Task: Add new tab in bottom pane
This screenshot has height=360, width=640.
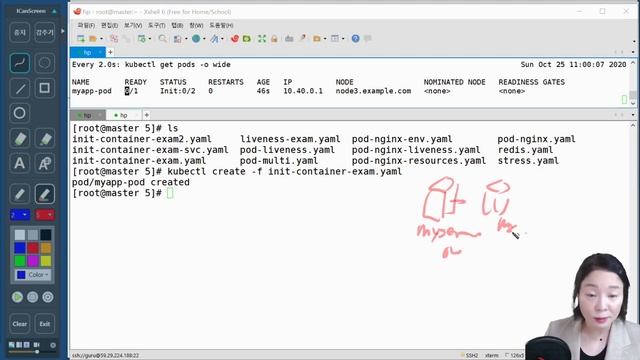Action: (147, 115)
